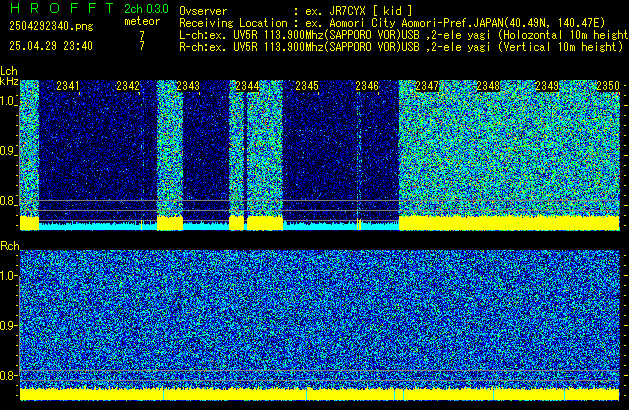The height and width of the screenshot is (410, 629).
Task: Click the meteor count label
Action: coord(142,21)
